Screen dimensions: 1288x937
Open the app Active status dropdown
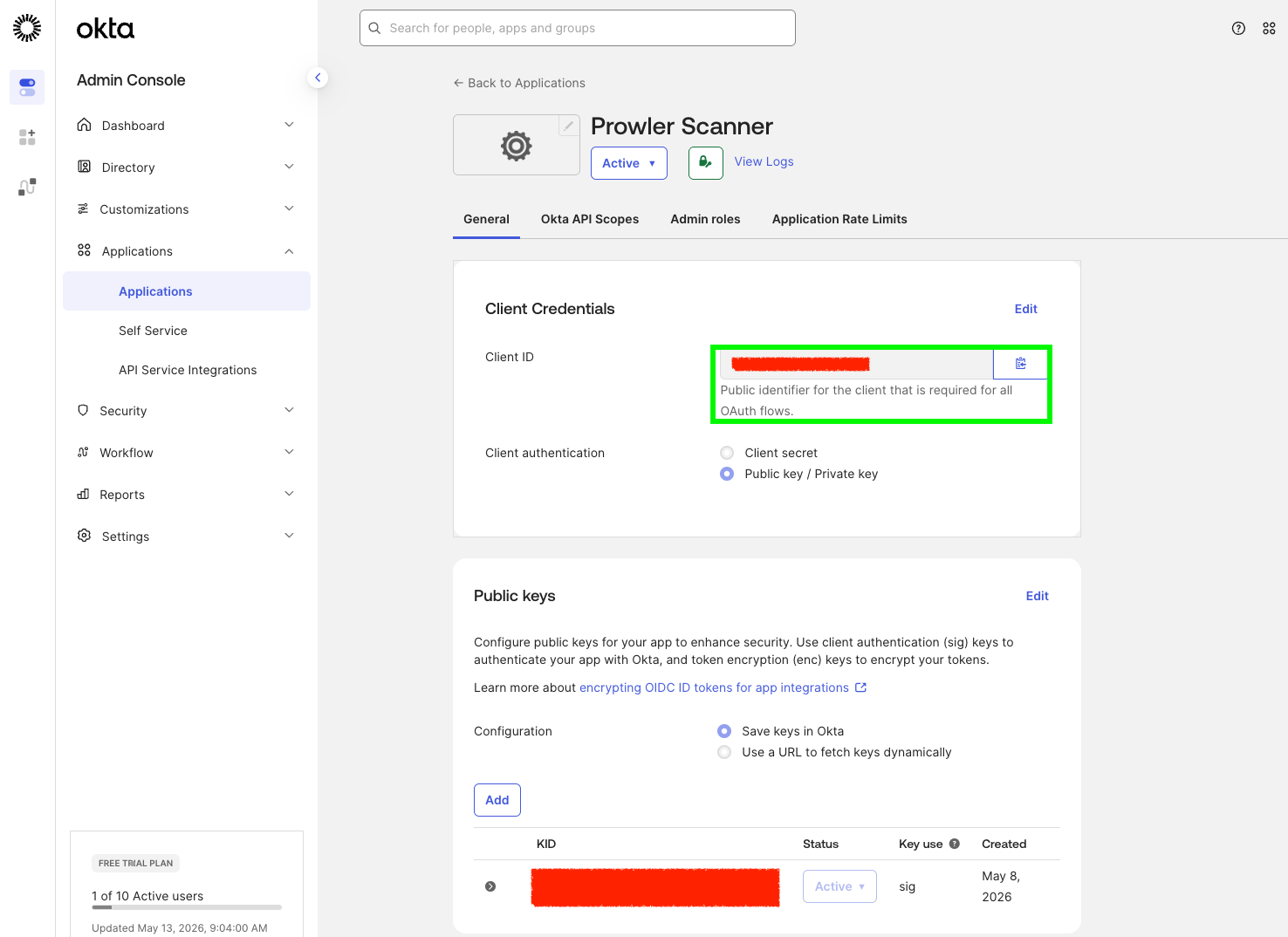coord(629,163)
